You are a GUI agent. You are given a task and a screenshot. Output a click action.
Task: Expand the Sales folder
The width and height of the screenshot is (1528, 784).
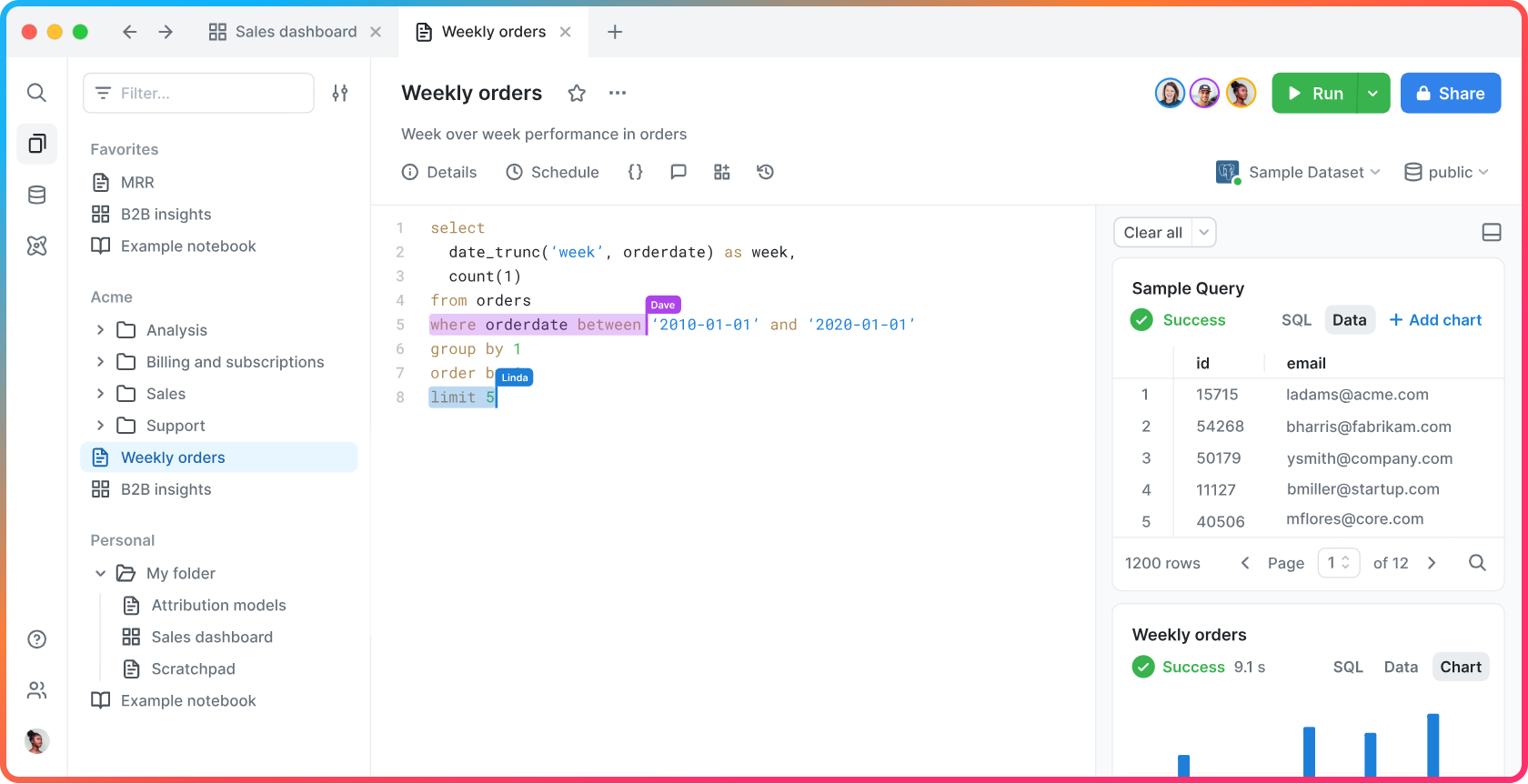pos(100,394)
